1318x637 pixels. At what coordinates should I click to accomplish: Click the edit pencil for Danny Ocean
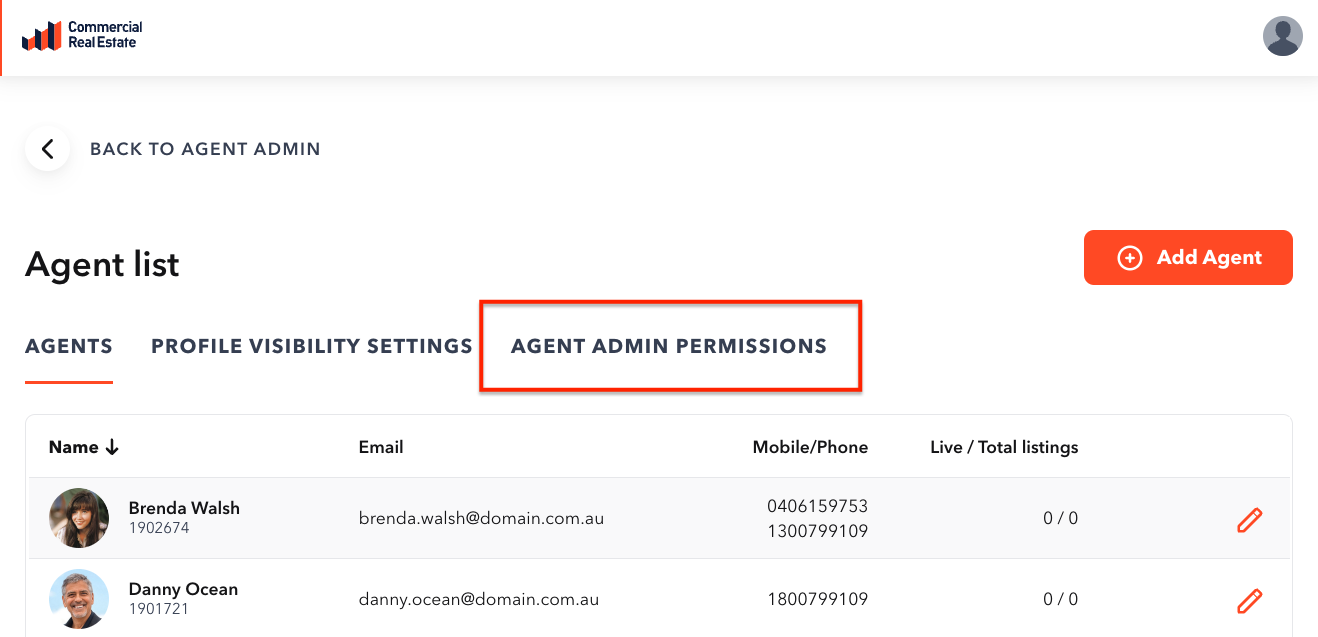1249,600
